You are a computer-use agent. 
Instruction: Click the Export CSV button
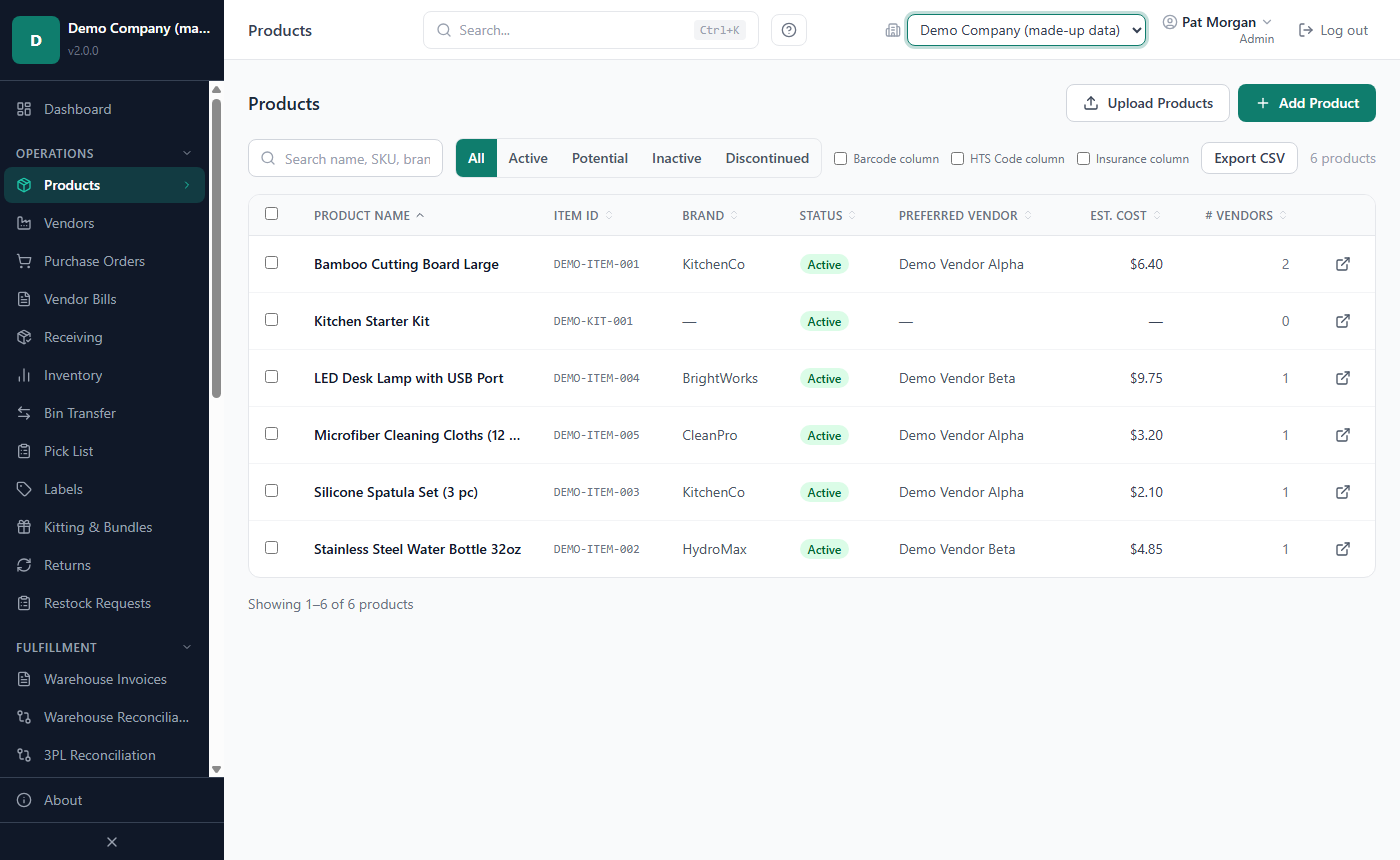[1250, 158]
